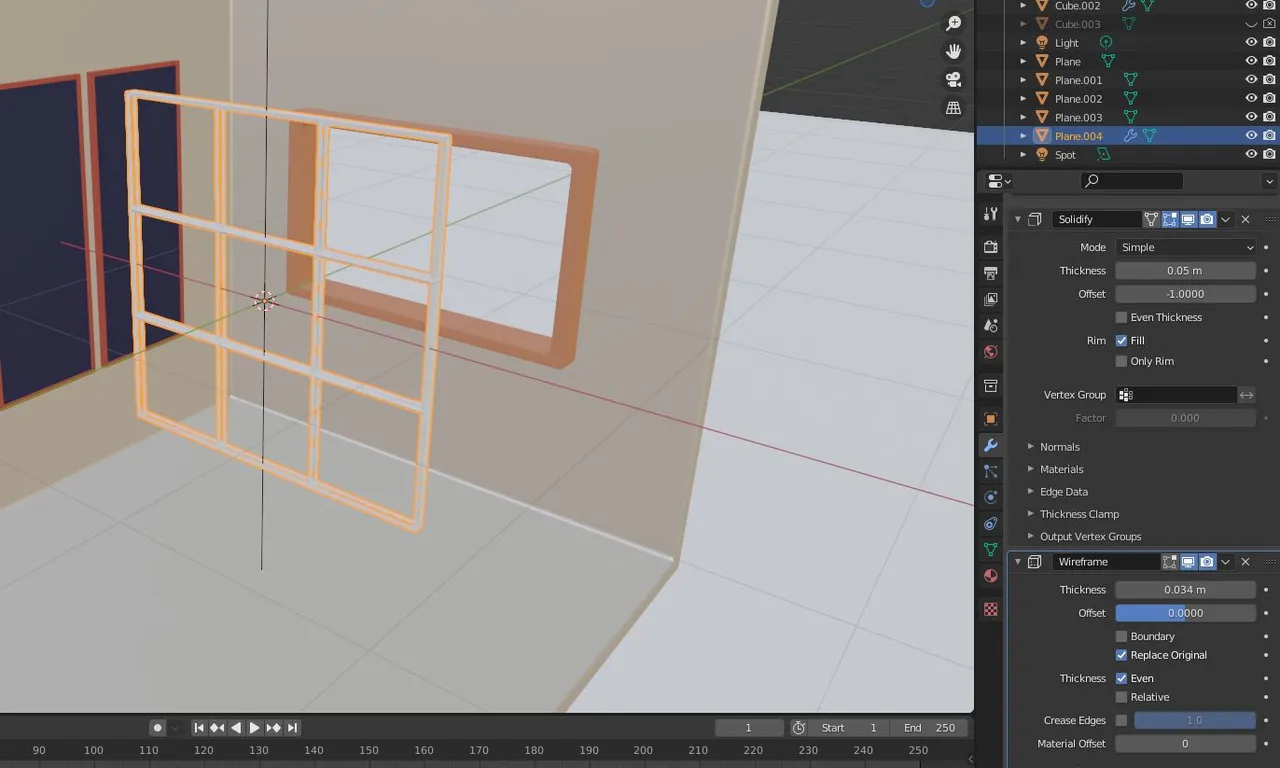Open the Material properties tab icon

991,576
